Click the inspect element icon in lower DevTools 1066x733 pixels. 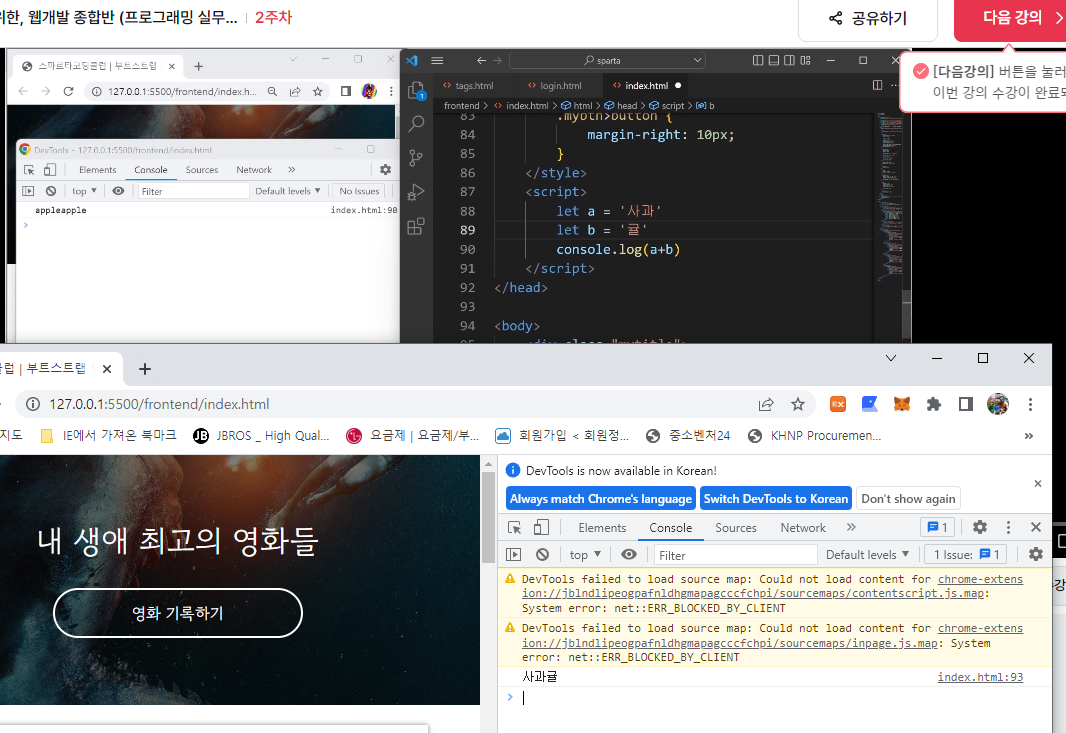[515, 528]
